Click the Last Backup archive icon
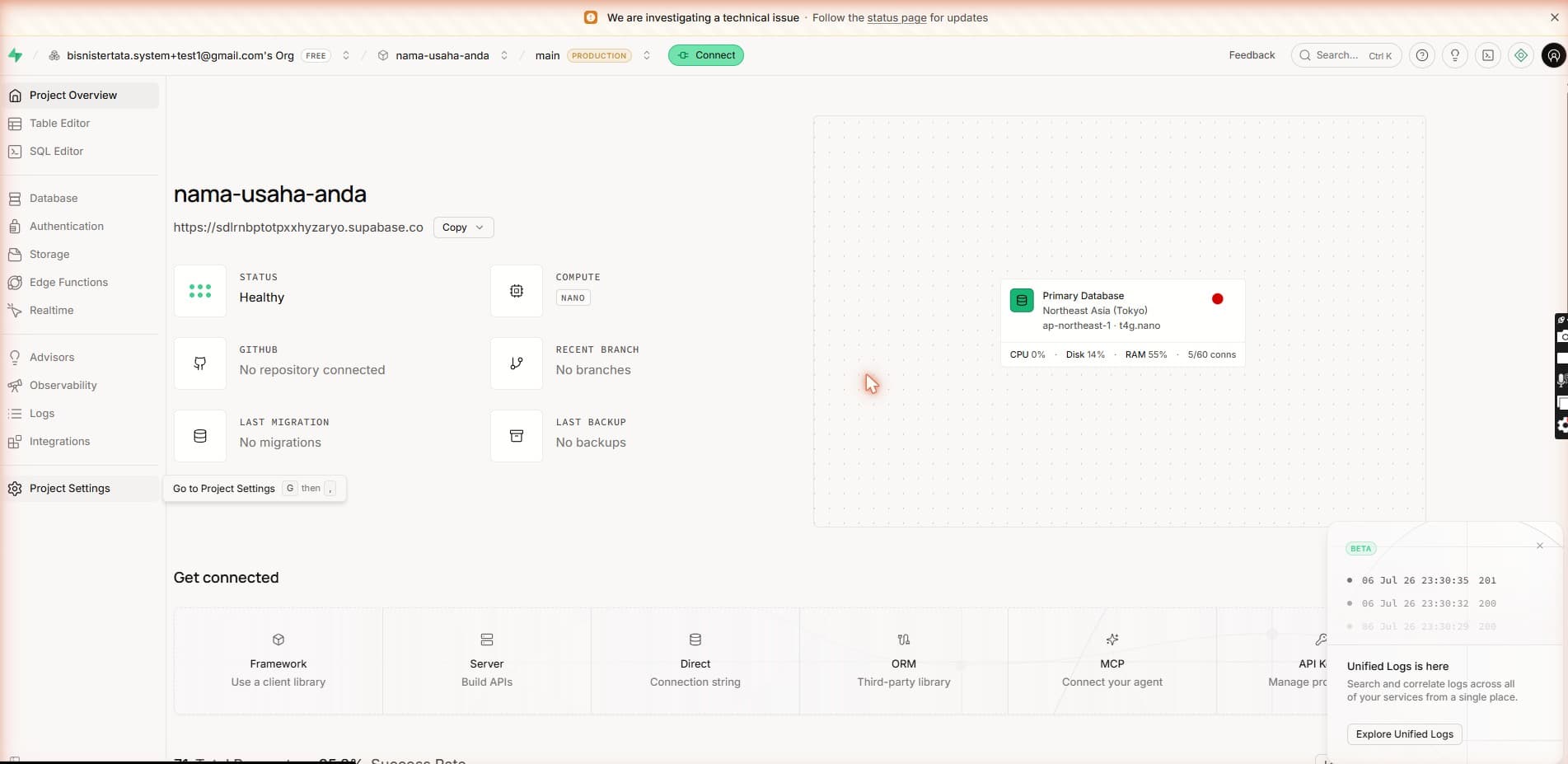The width and height of the screenshot is (1568, 764). [517, 436]
